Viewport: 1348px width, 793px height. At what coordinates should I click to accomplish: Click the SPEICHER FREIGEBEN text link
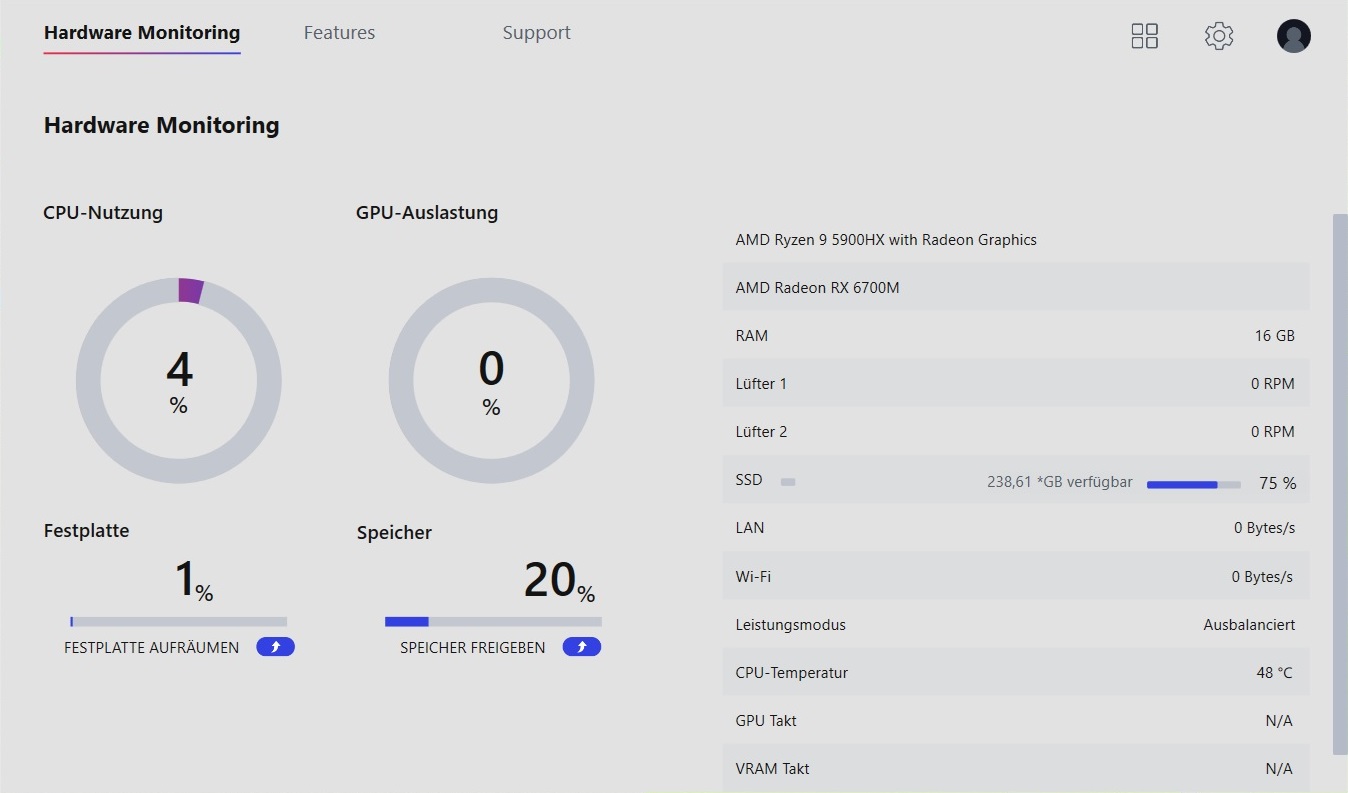(x=473, y=648)
